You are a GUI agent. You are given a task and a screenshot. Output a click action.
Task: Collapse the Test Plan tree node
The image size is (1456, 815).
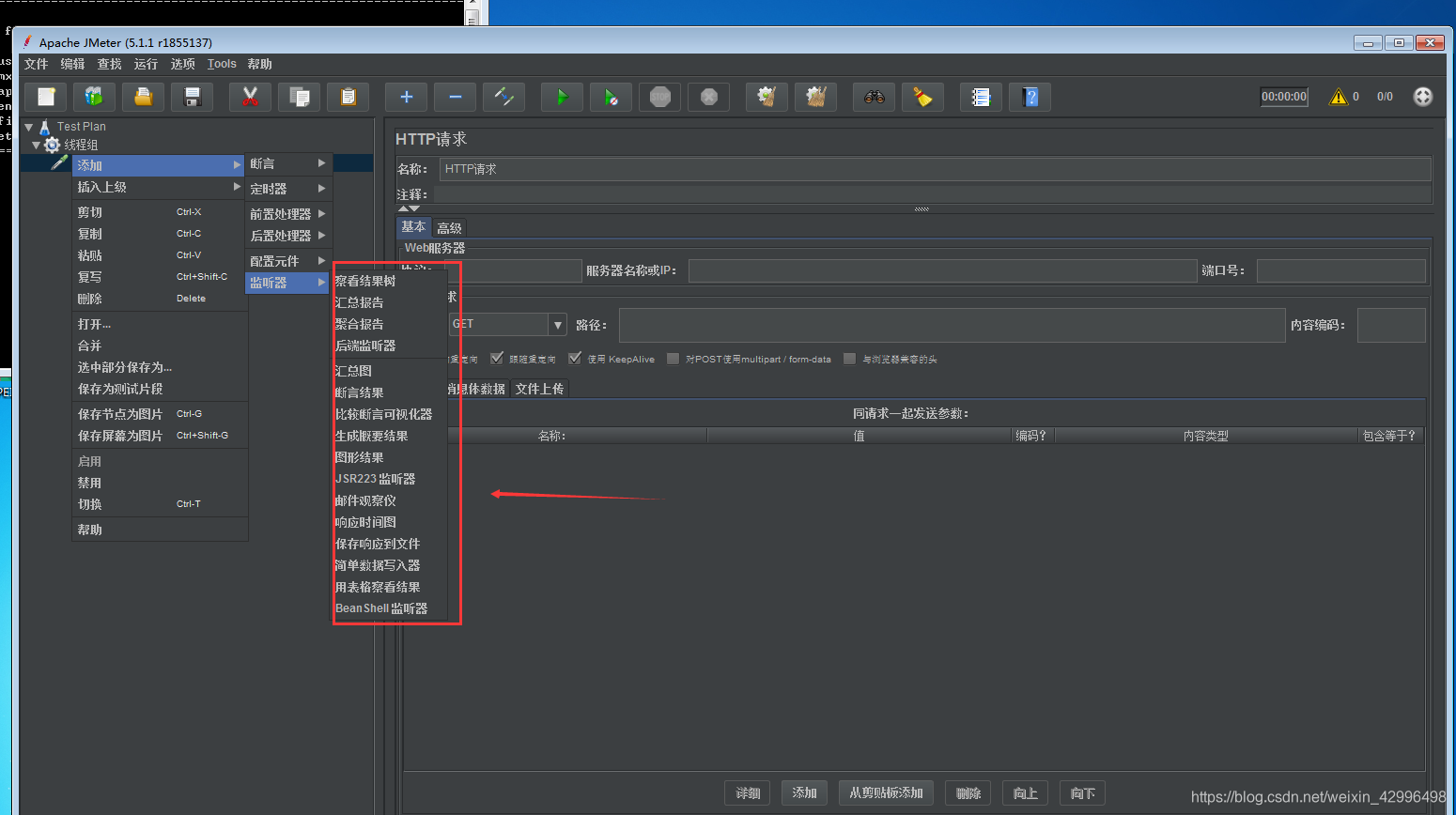coord(29,127)
